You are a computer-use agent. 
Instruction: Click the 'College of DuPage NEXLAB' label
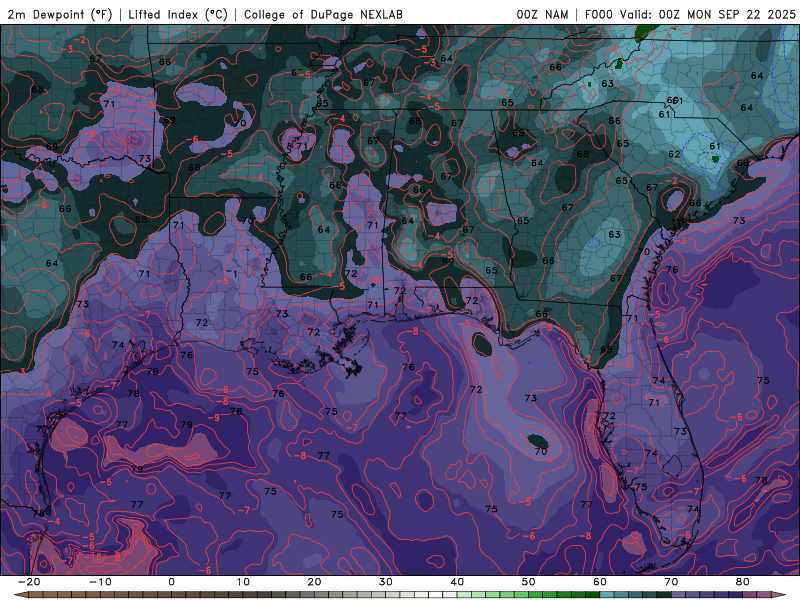(x=323, y=14)
